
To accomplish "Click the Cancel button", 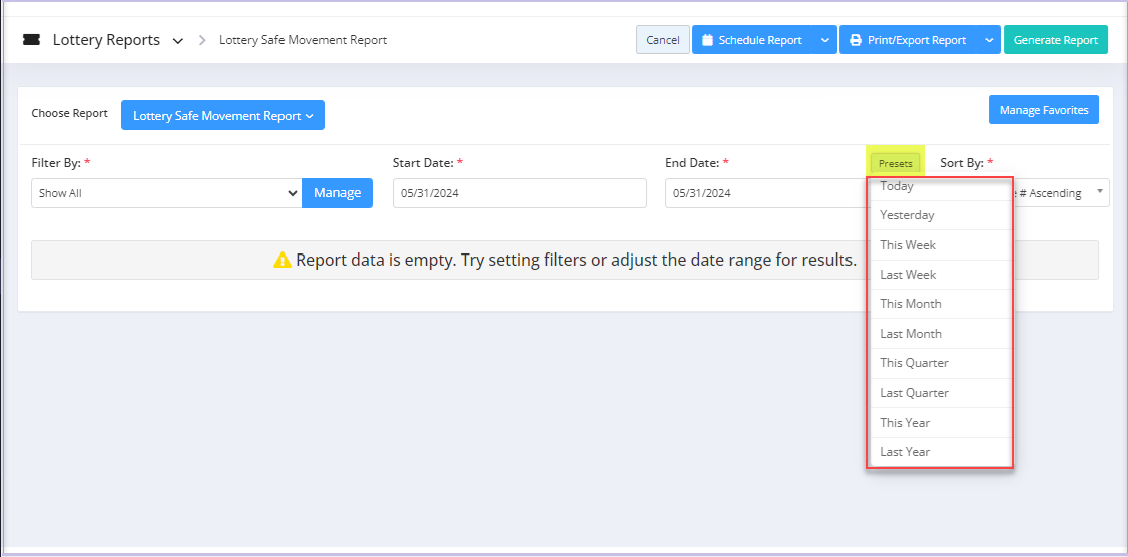I will (662, 40).
